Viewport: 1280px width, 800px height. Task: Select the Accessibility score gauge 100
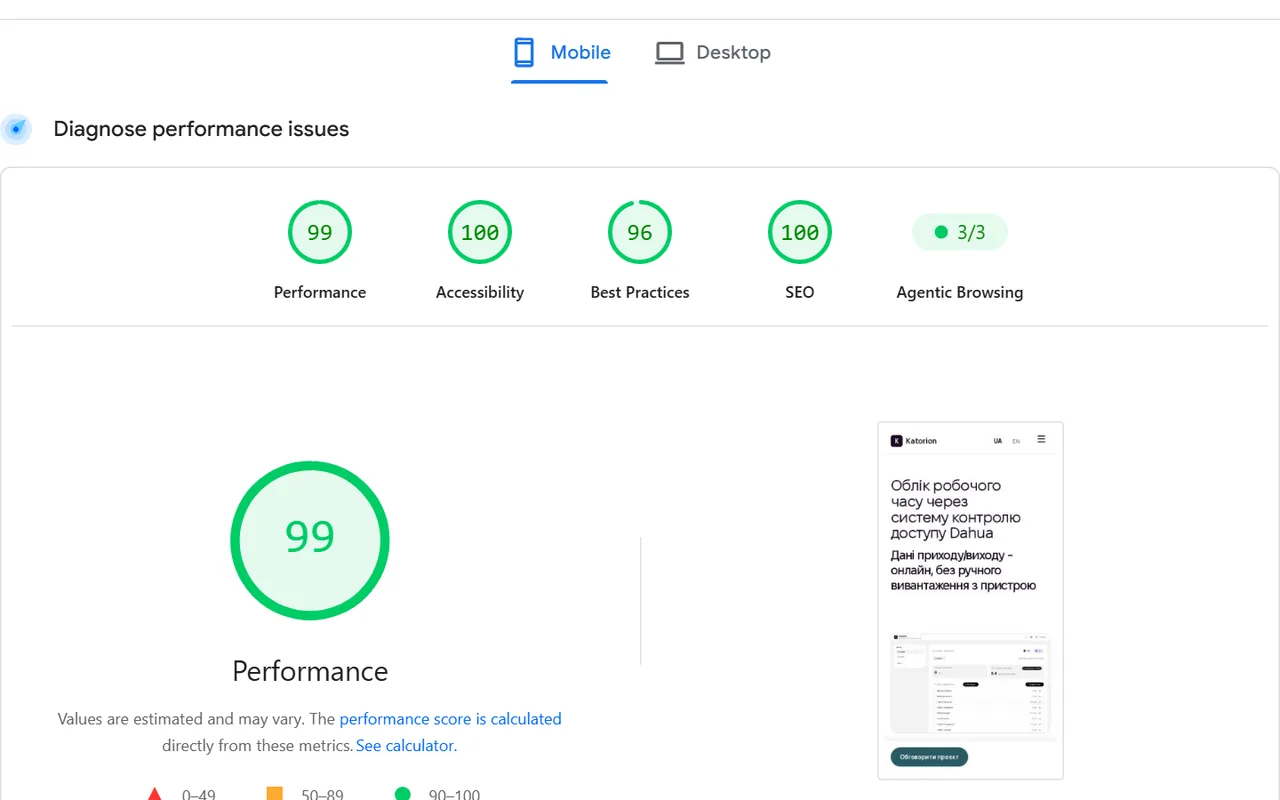[x=480, y=232]
